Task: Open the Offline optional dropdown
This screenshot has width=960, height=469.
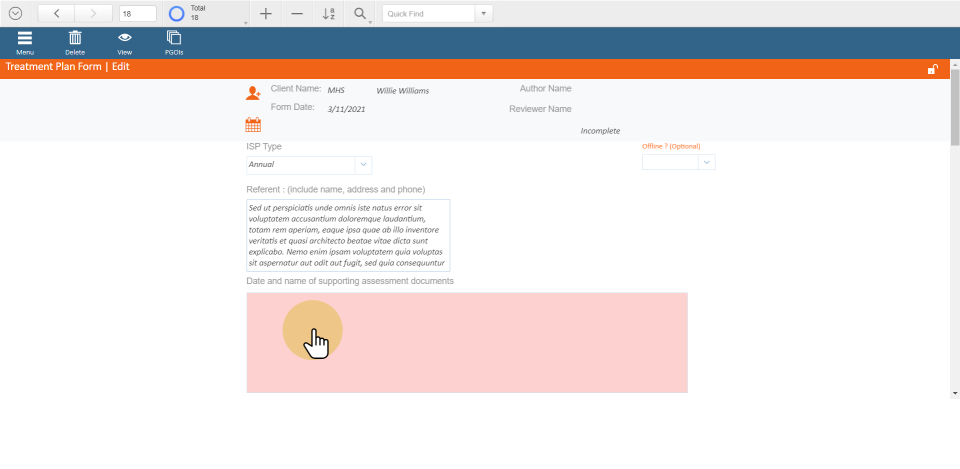Action: click(706, 162)
